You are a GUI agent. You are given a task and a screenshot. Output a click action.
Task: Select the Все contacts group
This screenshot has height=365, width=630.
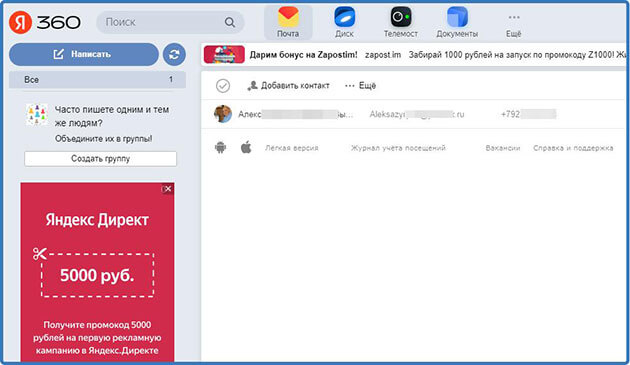click(97, 80)
